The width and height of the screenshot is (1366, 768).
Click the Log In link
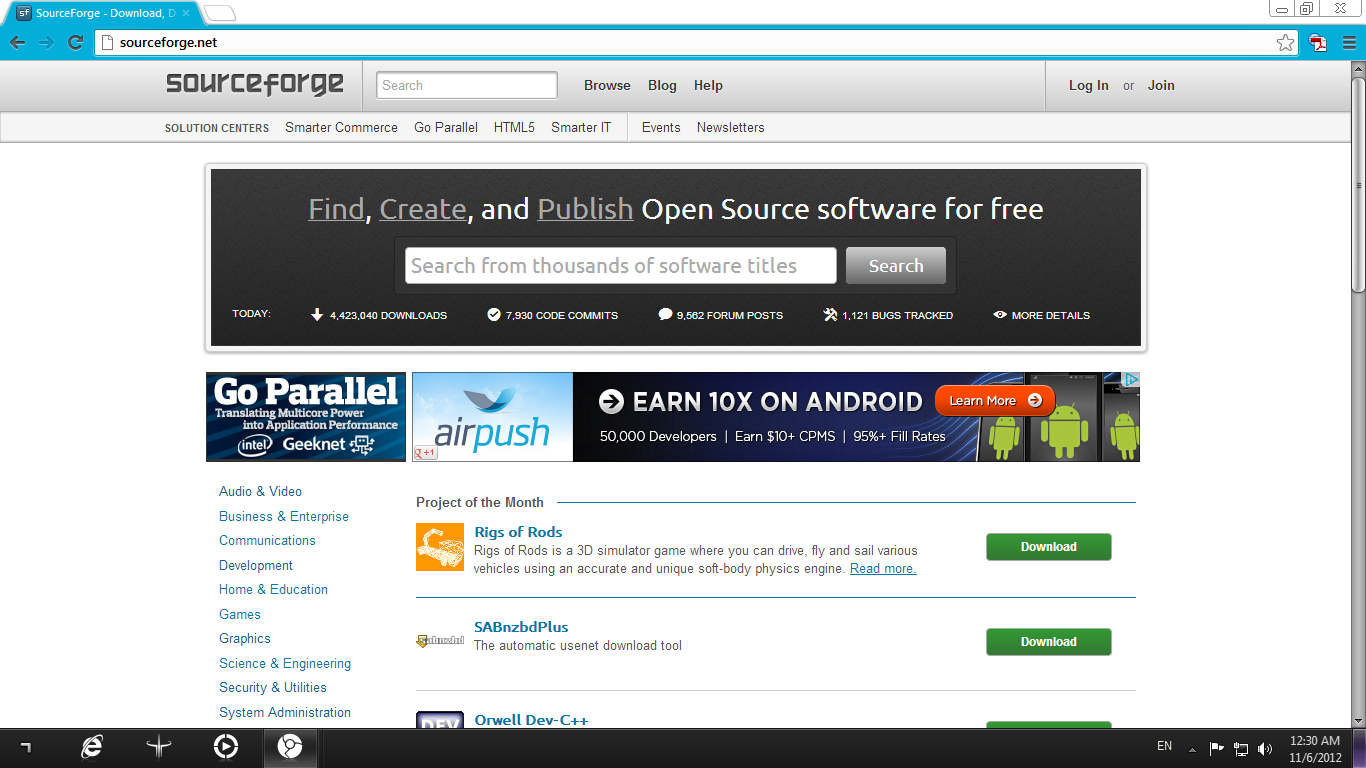coord(1088,85)
